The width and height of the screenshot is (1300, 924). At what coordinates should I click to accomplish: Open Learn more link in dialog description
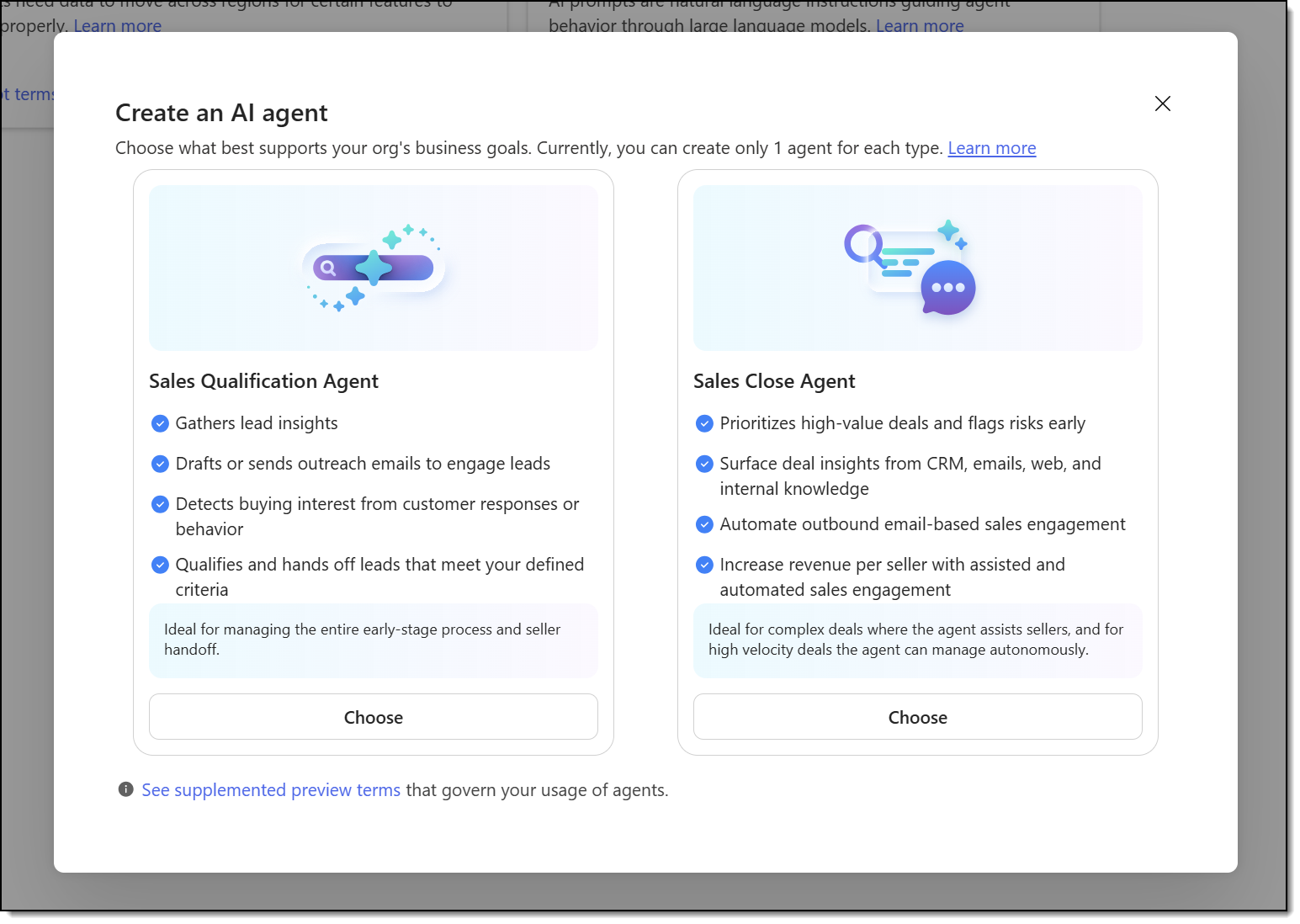click(x=991, y=148)
